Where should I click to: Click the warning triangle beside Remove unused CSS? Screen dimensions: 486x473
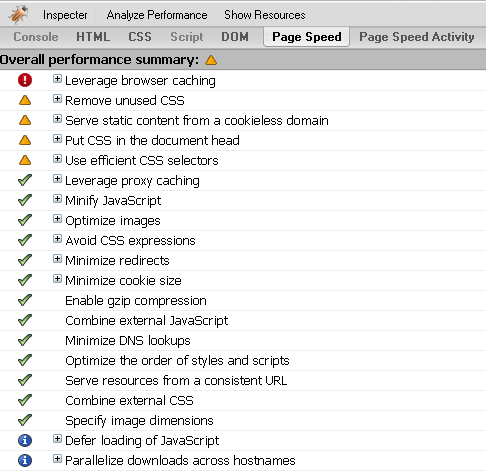coord(25,100)
